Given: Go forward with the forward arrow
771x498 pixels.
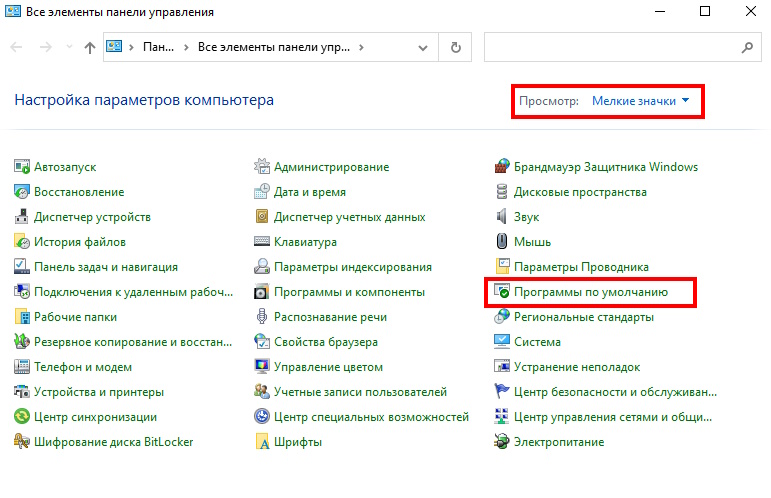Looking at the screenshot, I should pos(45,47).
